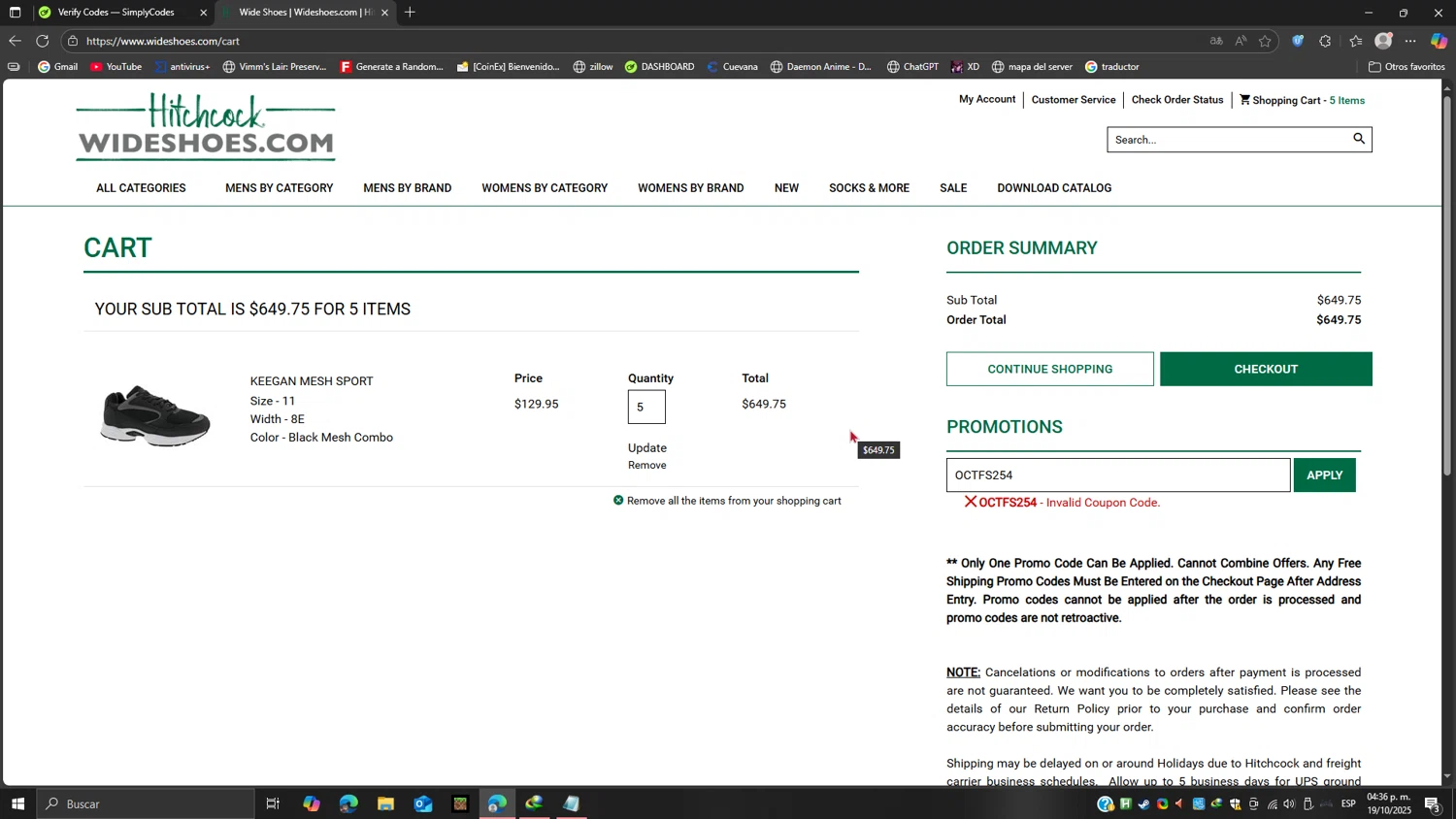Click the Remove item link
The image size is (1456, 819).
tap(647, 465)
